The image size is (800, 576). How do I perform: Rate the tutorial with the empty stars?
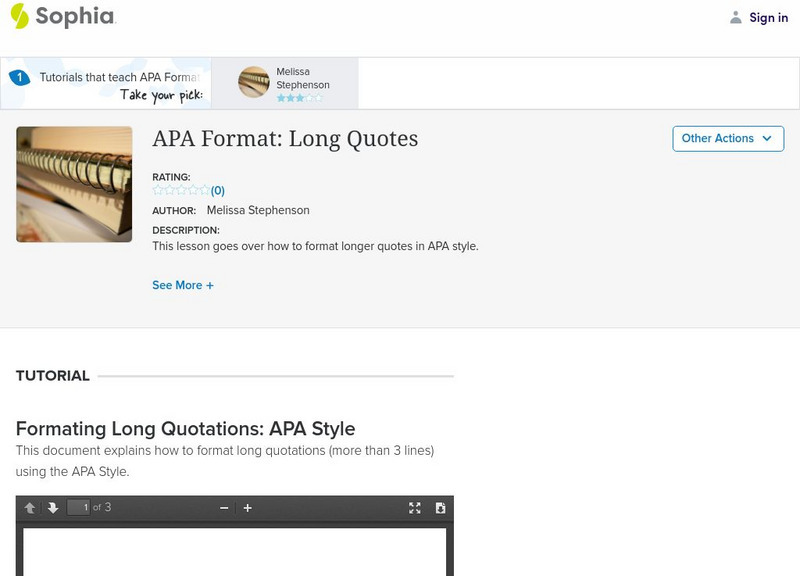[x=181, y=190]
